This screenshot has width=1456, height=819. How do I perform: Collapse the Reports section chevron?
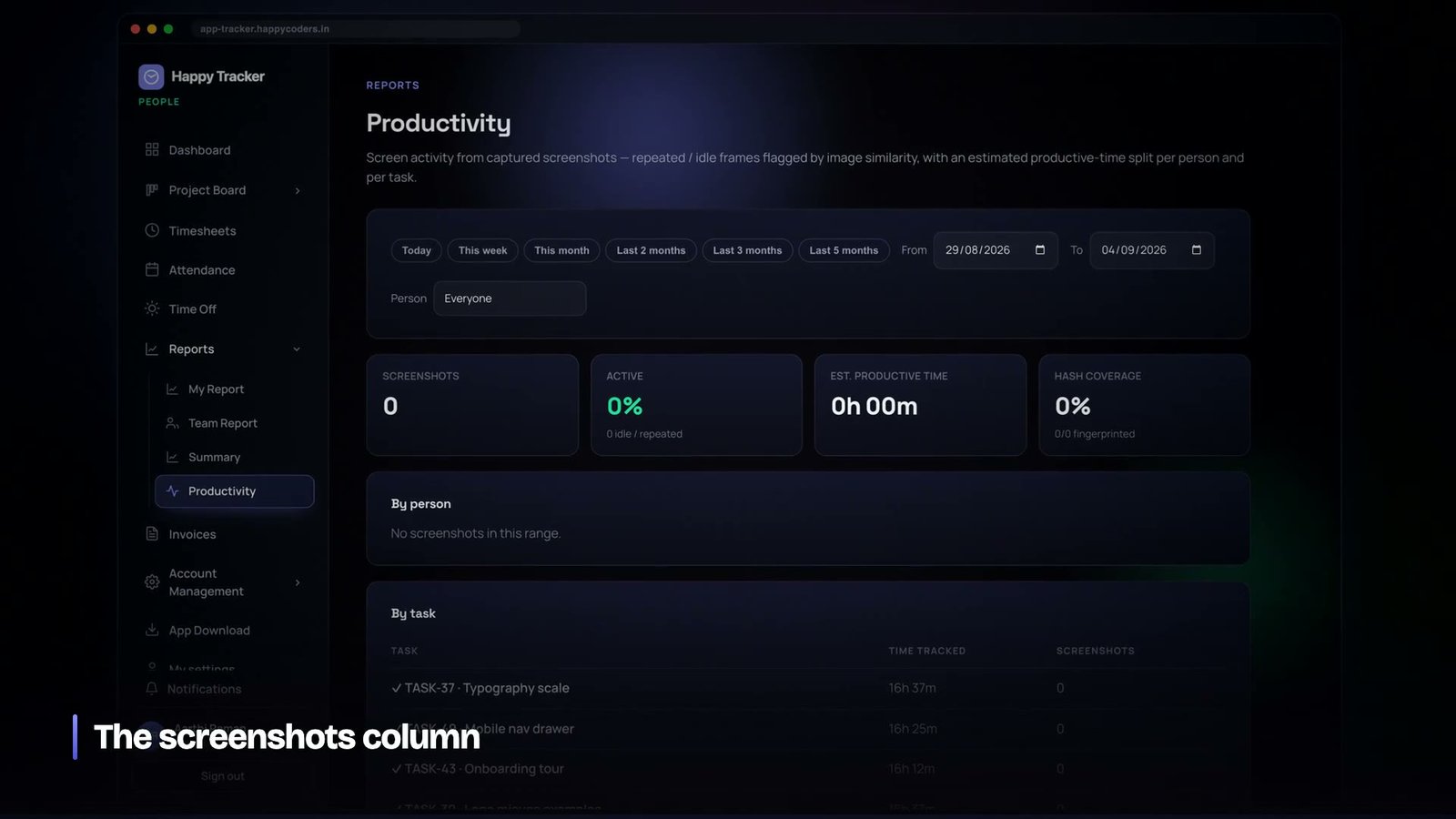point(297,349)
